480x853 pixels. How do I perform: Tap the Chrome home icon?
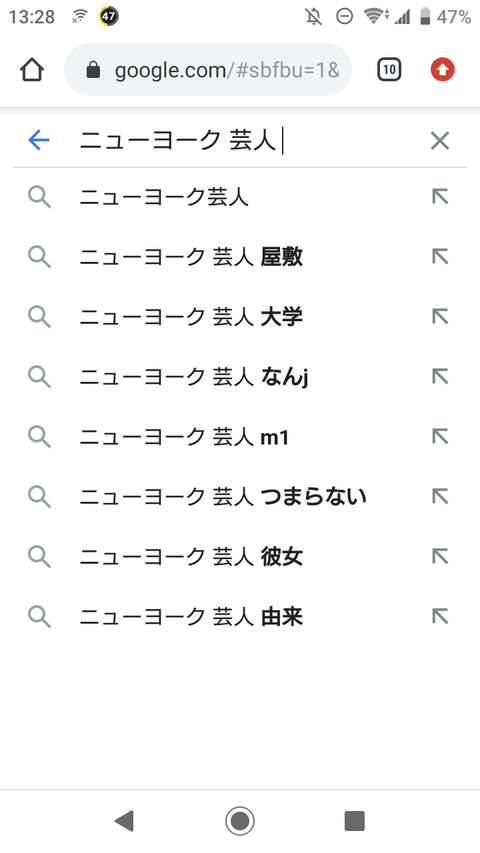(32, 70)
